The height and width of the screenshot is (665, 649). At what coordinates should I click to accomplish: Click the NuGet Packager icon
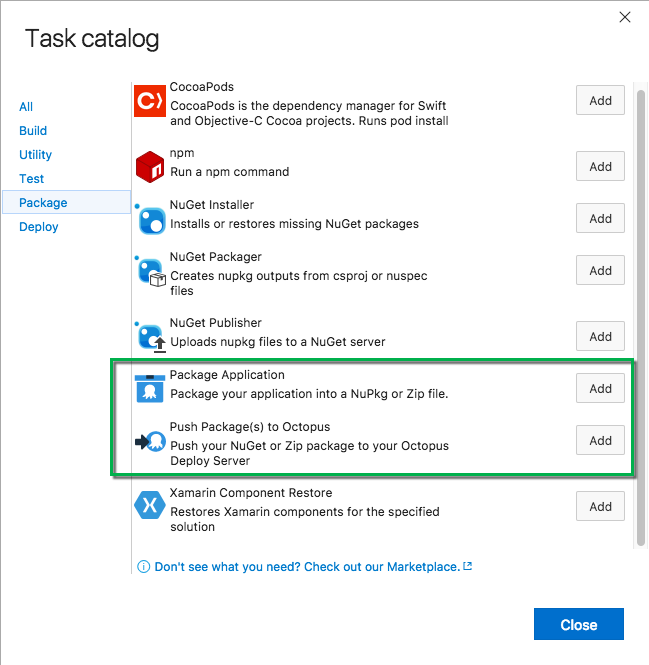click(150, 271)
